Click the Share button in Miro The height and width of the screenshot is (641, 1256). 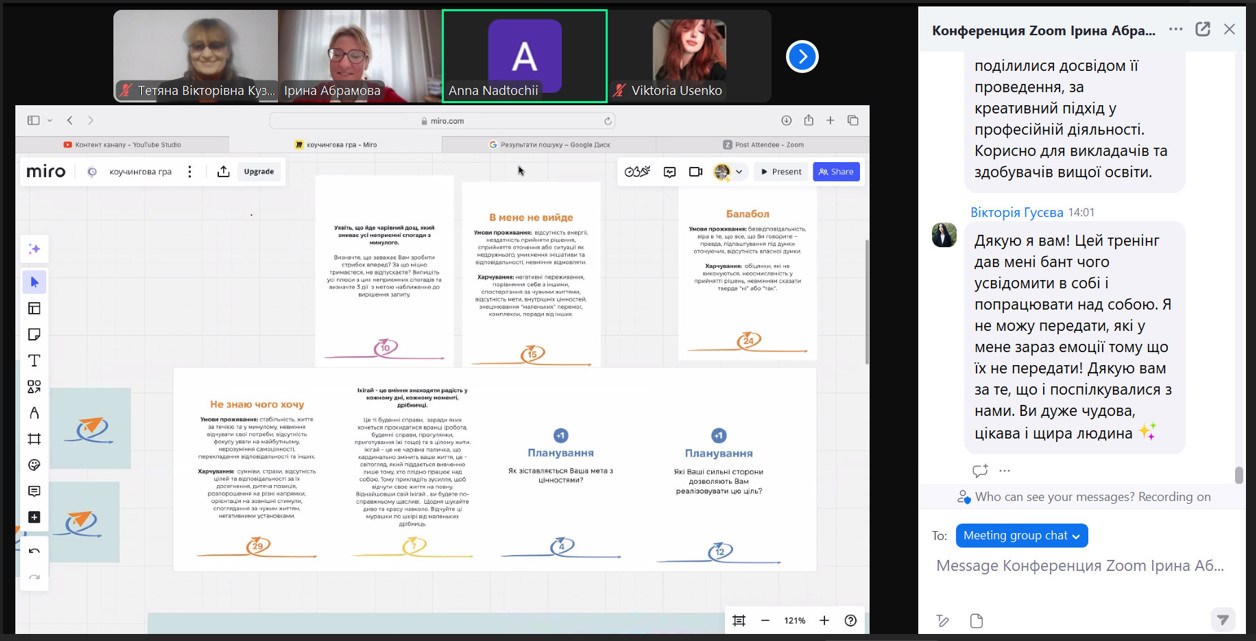(836, 172)
